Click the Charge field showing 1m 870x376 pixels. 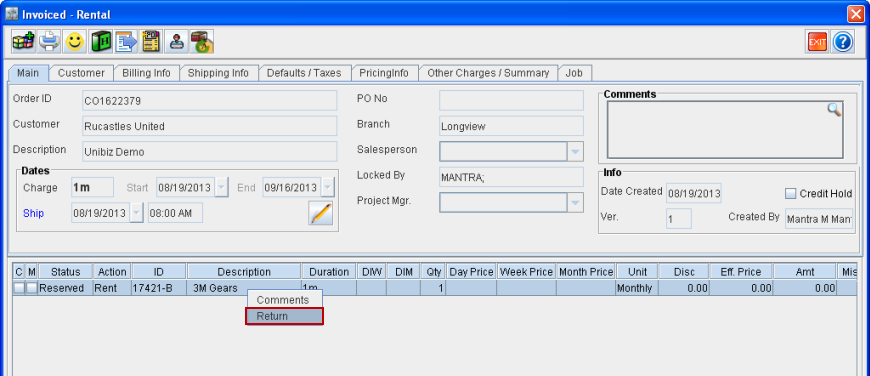[x=92, y=187]
